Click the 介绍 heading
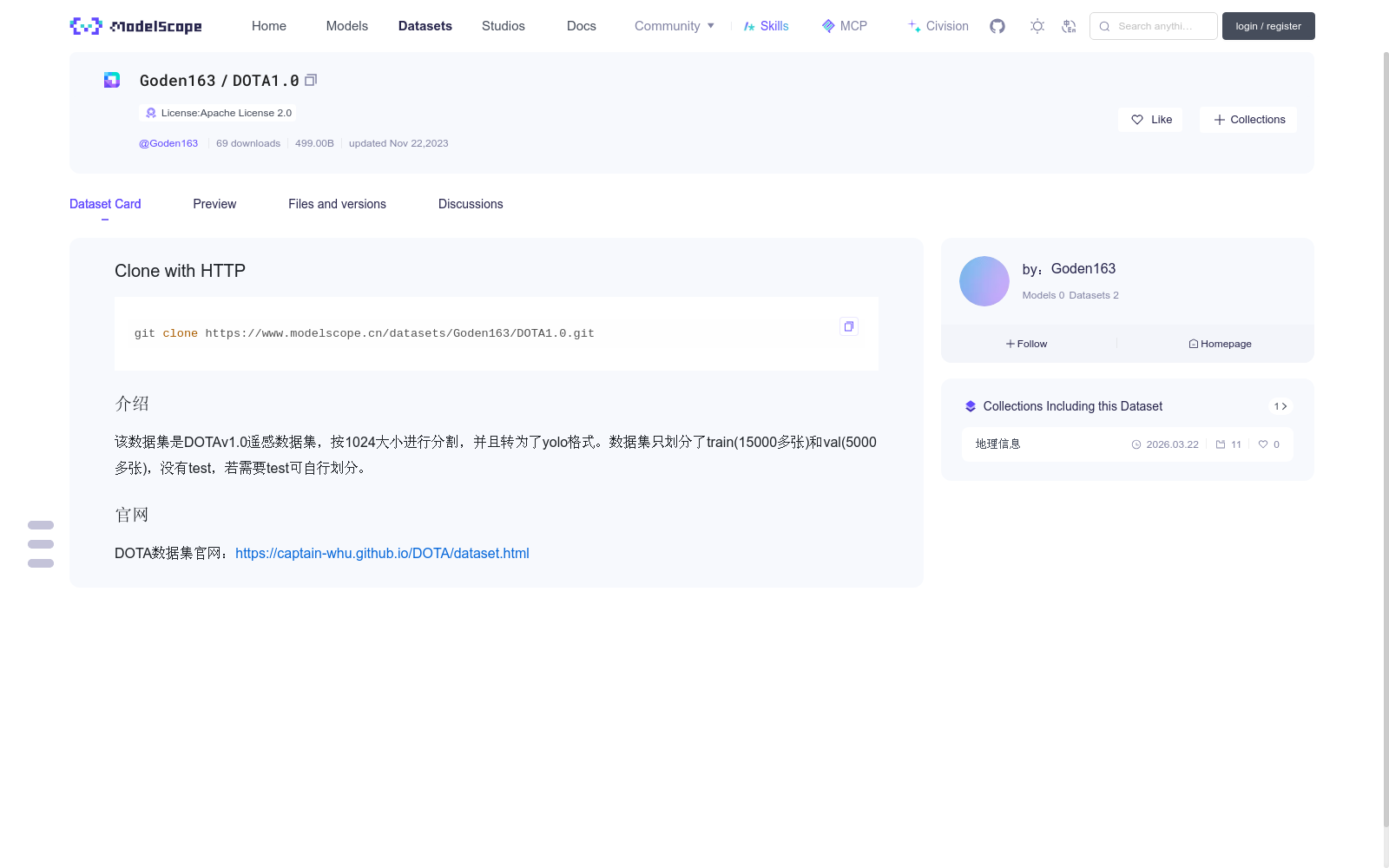Screen dimensions: 1389x868 pos(132,404)
